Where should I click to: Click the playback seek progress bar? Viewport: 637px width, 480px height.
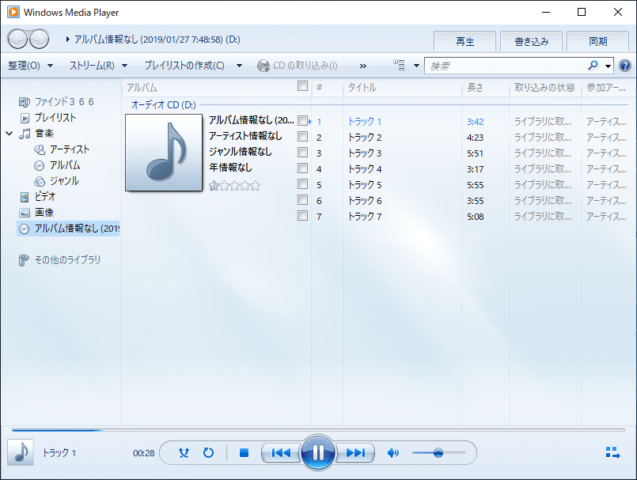coord(318,429)
